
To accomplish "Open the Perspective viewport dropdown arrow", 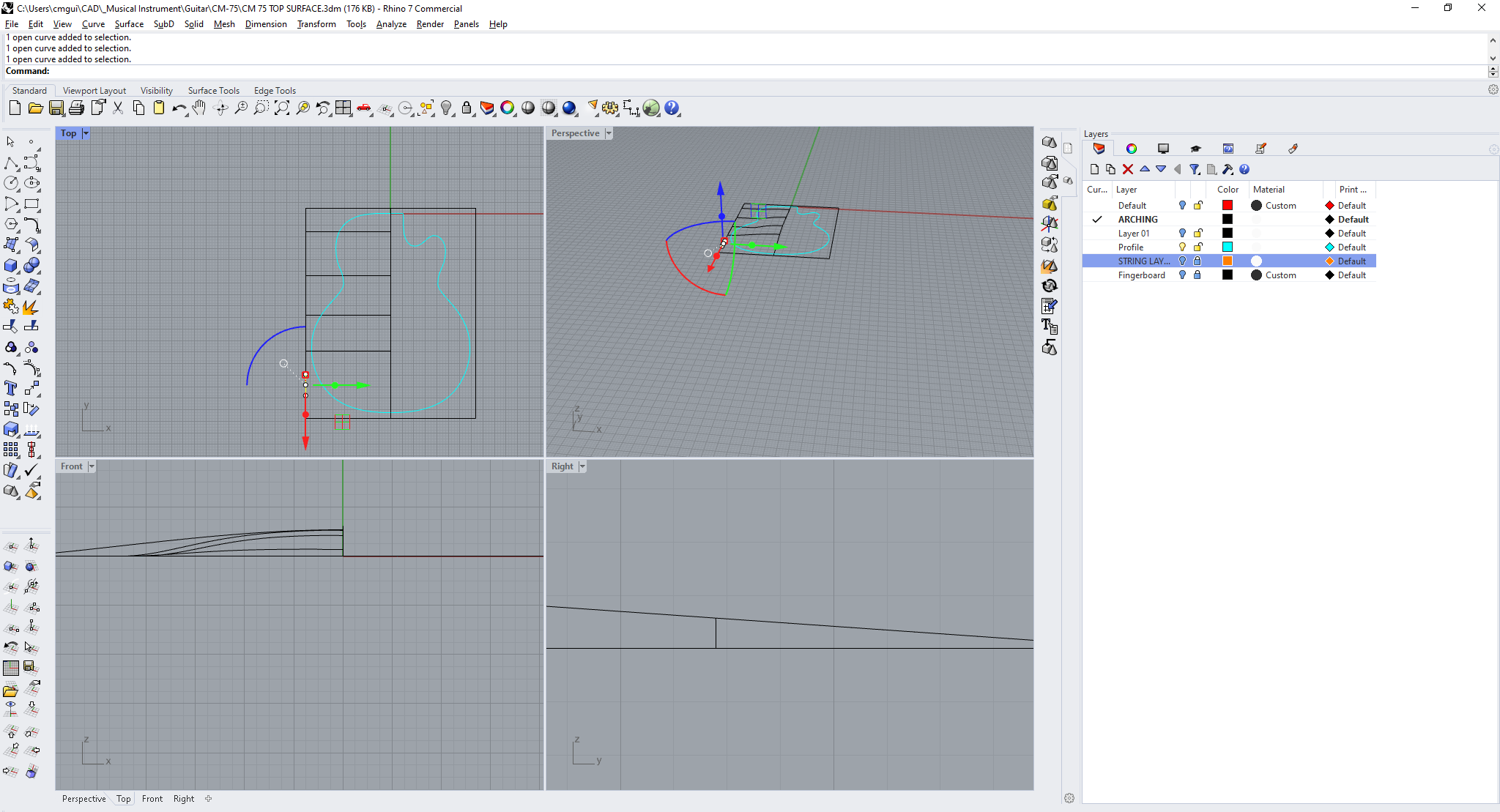I will pos(609,133).
